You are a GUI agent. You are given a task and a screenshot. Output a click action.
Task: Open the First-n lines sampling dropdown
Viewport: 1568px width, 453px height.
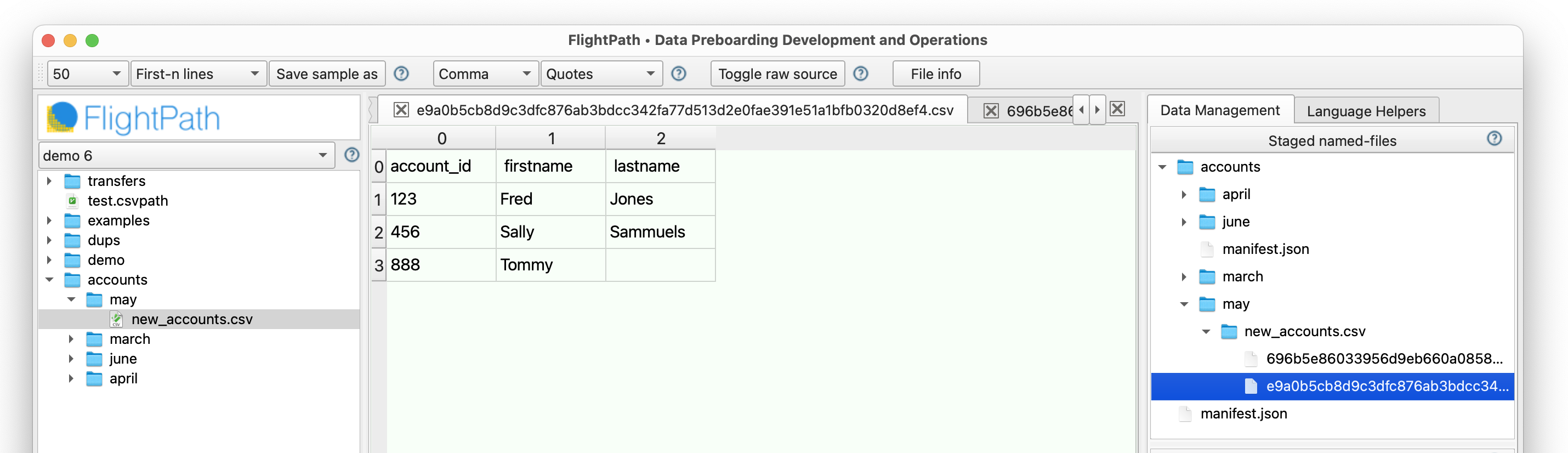pyautogui.click(x=198, y=73)
